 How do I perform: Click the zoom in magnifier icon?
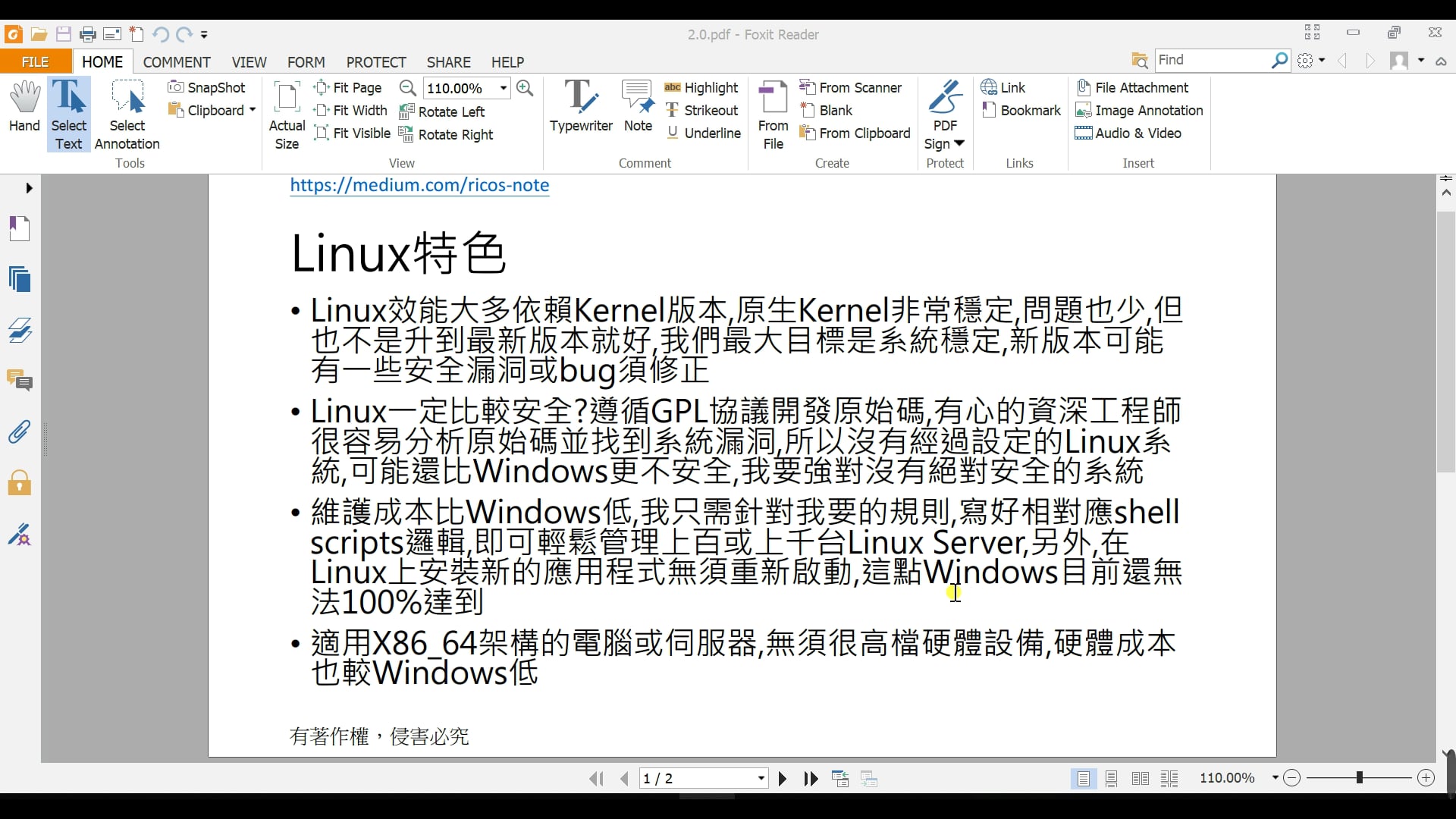point(524,88)
